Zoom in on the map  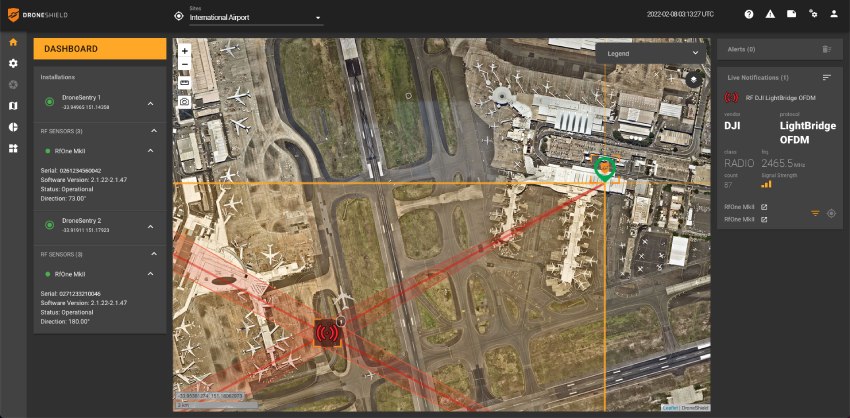pos(185,50)
